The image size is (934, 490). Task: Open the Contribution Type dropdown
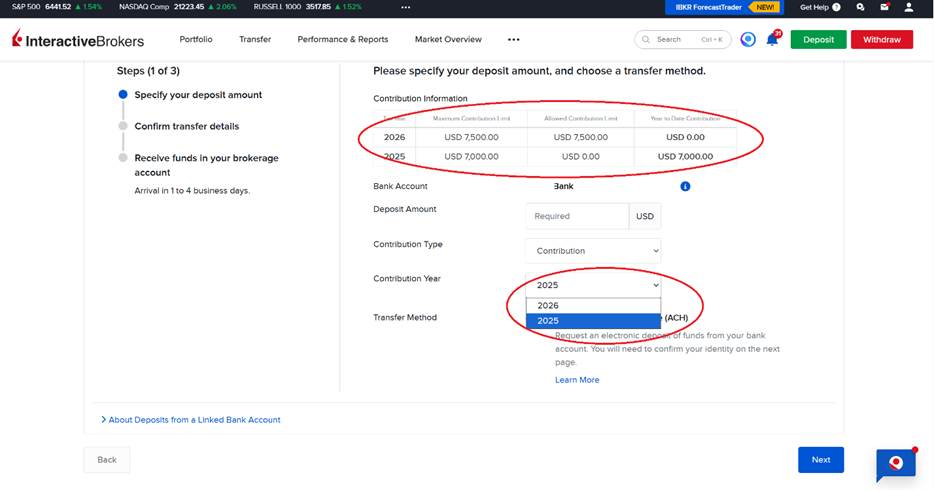coord(593,251)
